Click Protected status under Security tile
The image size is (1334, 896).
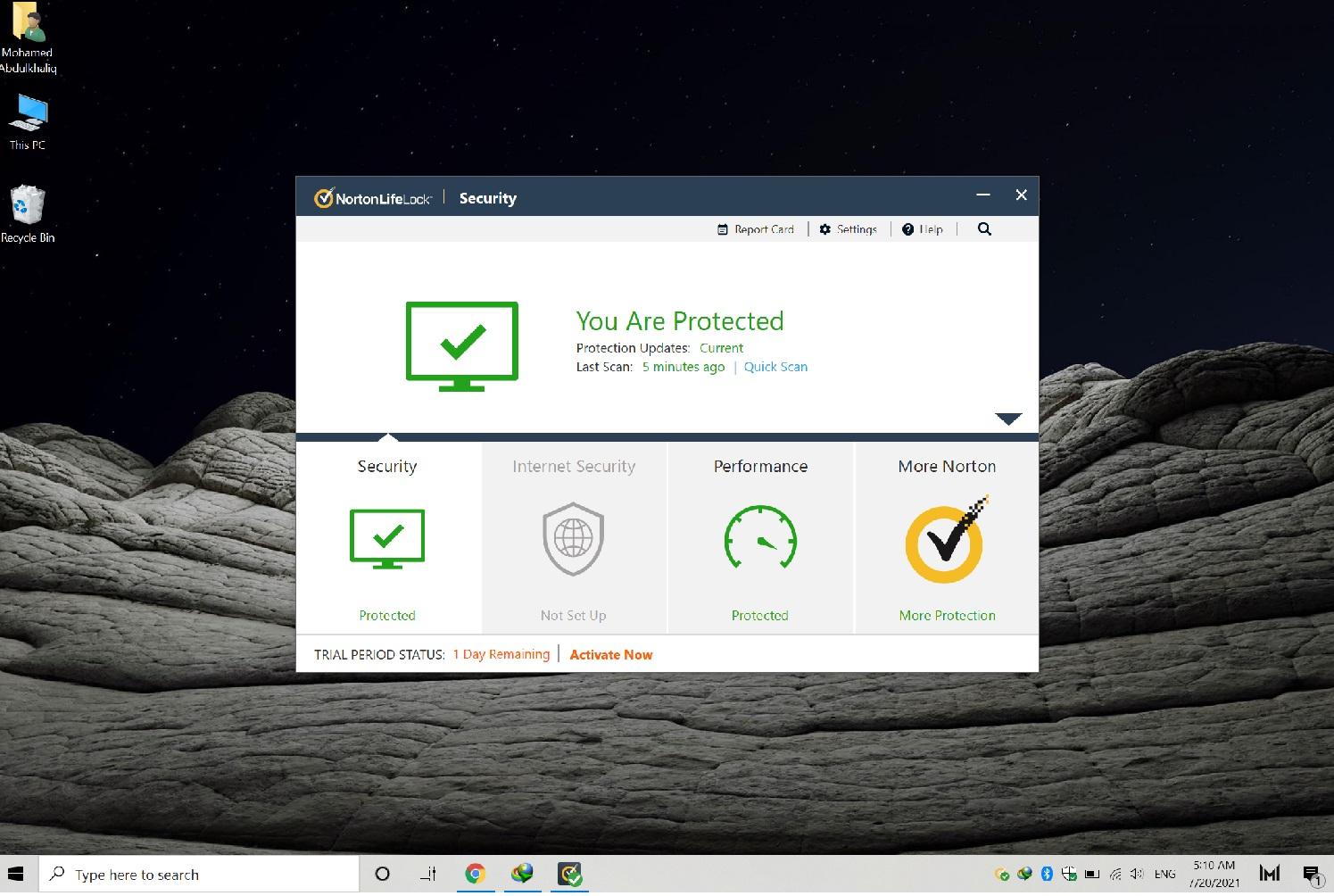(387, 616)
